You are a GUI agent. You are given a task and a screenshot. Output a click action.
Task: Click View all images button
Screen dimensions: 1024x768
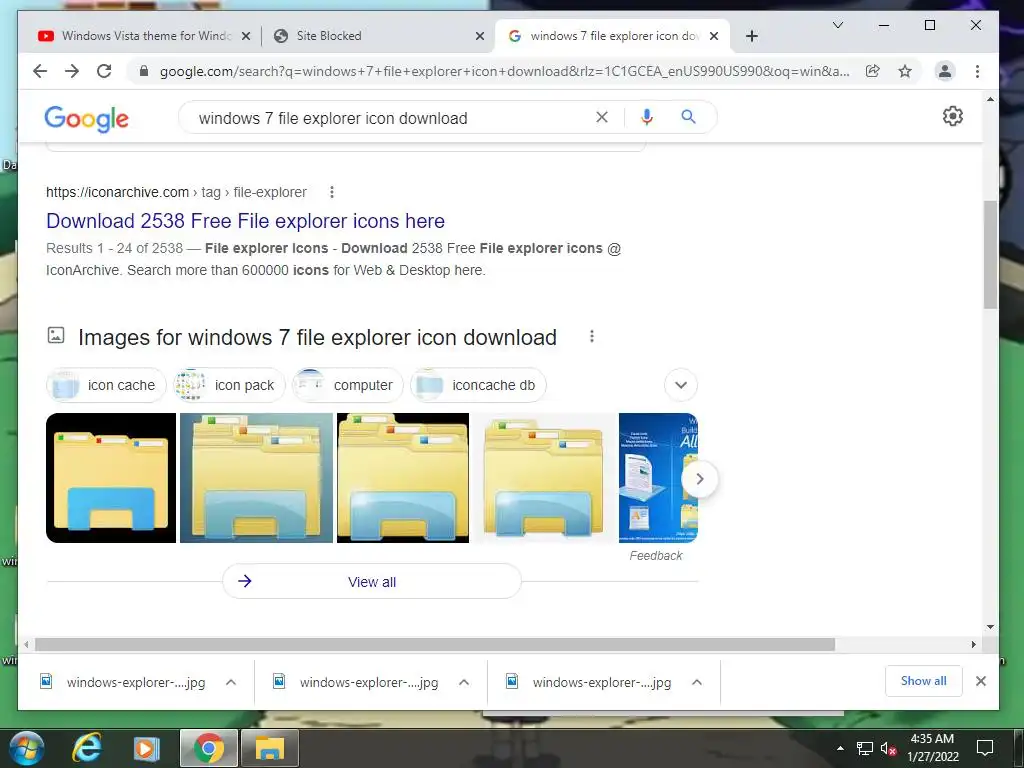372,581
